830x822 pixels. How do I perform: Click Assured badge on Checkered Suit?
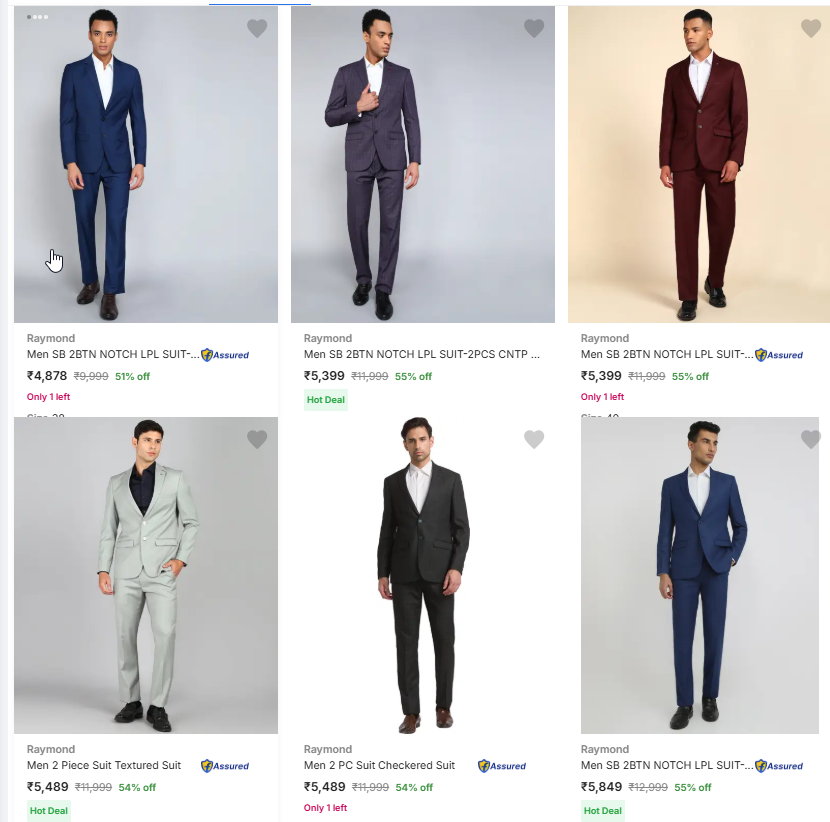point(502,766)
